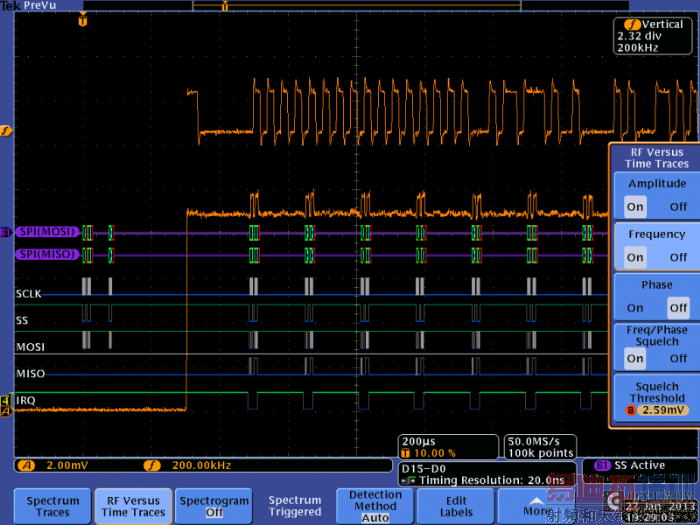Set Frequency trace to On

pos(635,258)
